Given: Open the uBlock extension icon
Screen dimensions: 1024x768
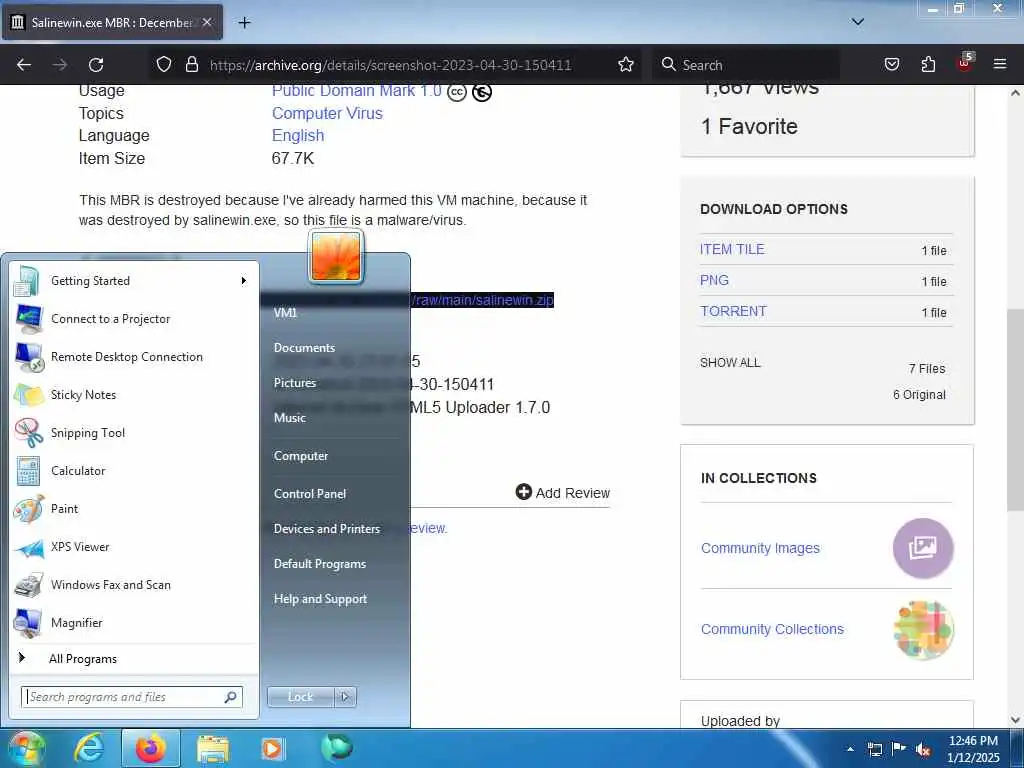Looking at the screenshot, I should [x=965, y=63].
